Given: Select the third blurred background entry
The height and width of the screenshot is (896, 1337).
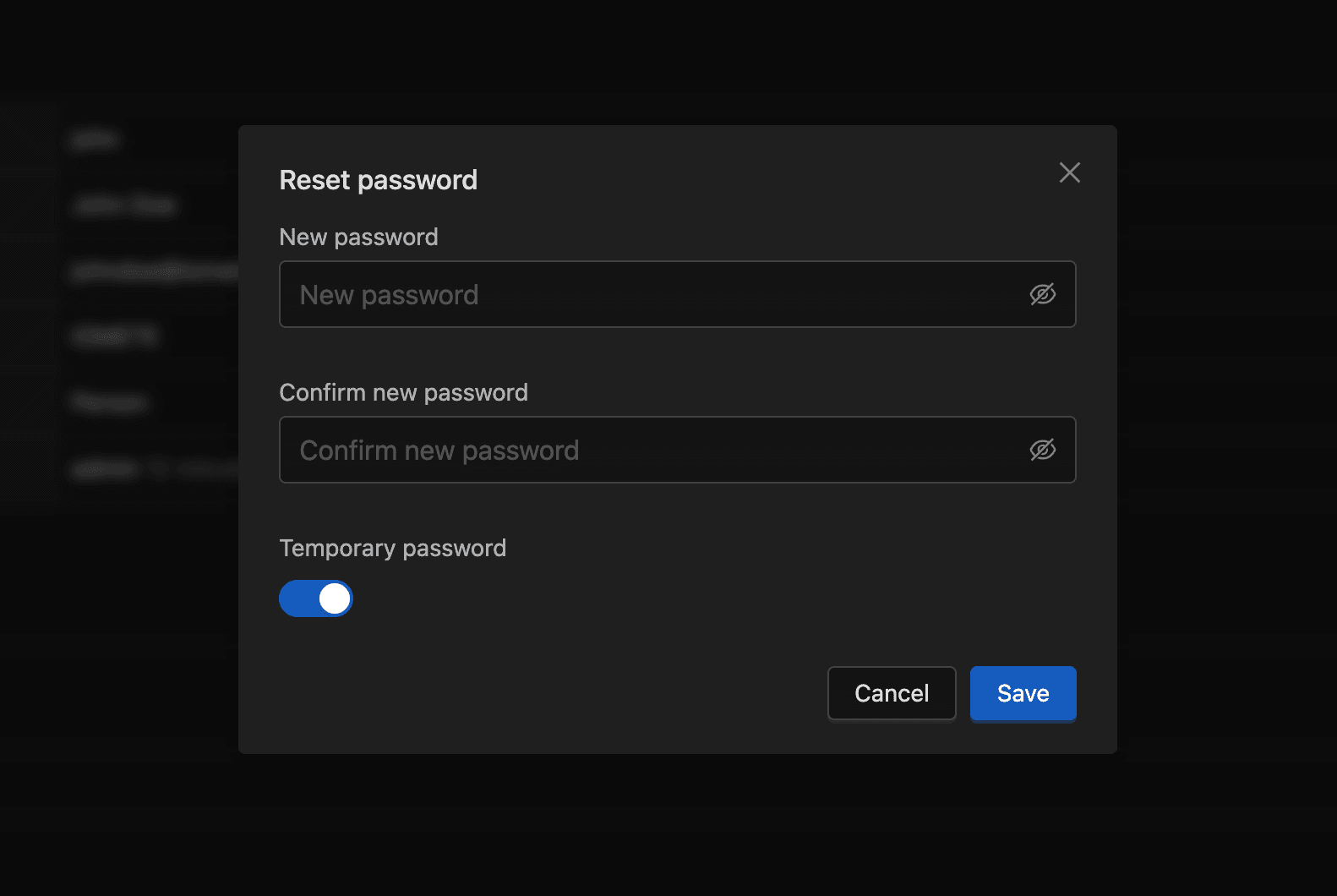Looking at the screenshot, I should [x=152, y=270].
